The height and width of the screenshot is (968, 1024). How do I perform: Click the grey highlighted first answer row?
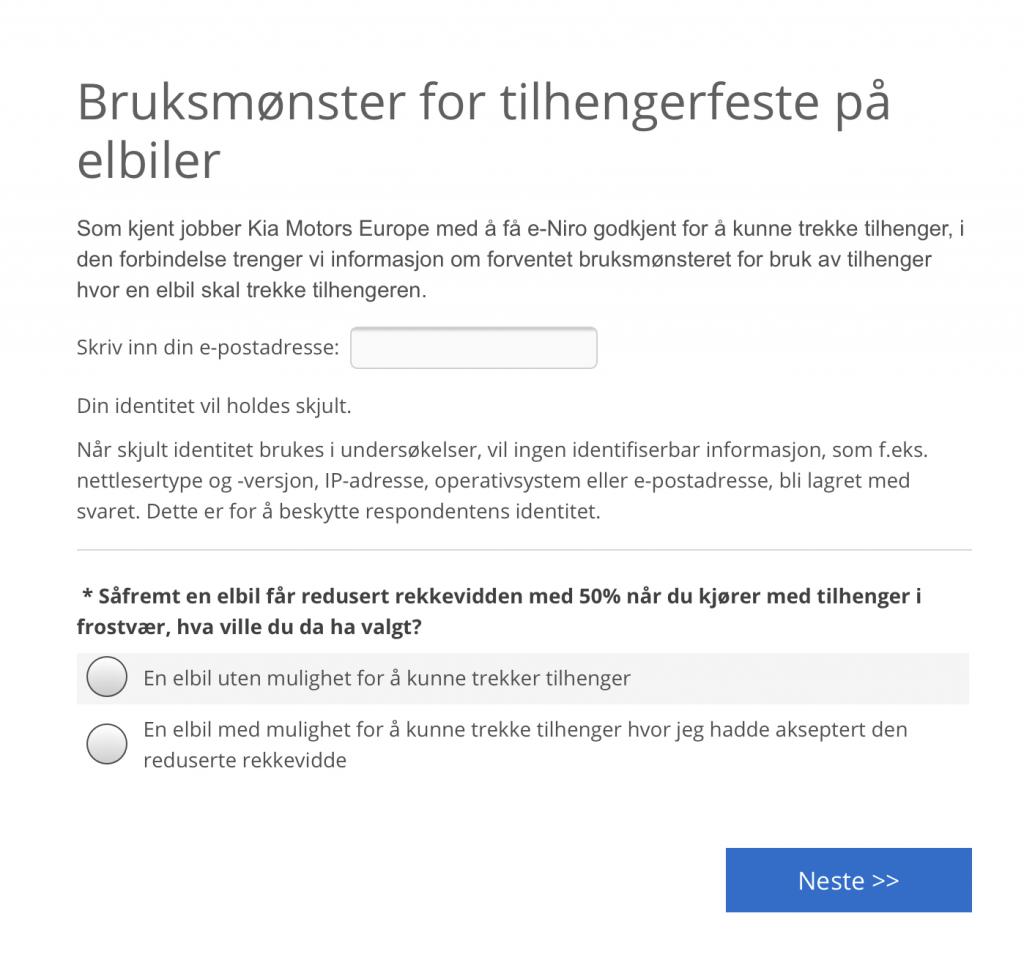[522, 678]
